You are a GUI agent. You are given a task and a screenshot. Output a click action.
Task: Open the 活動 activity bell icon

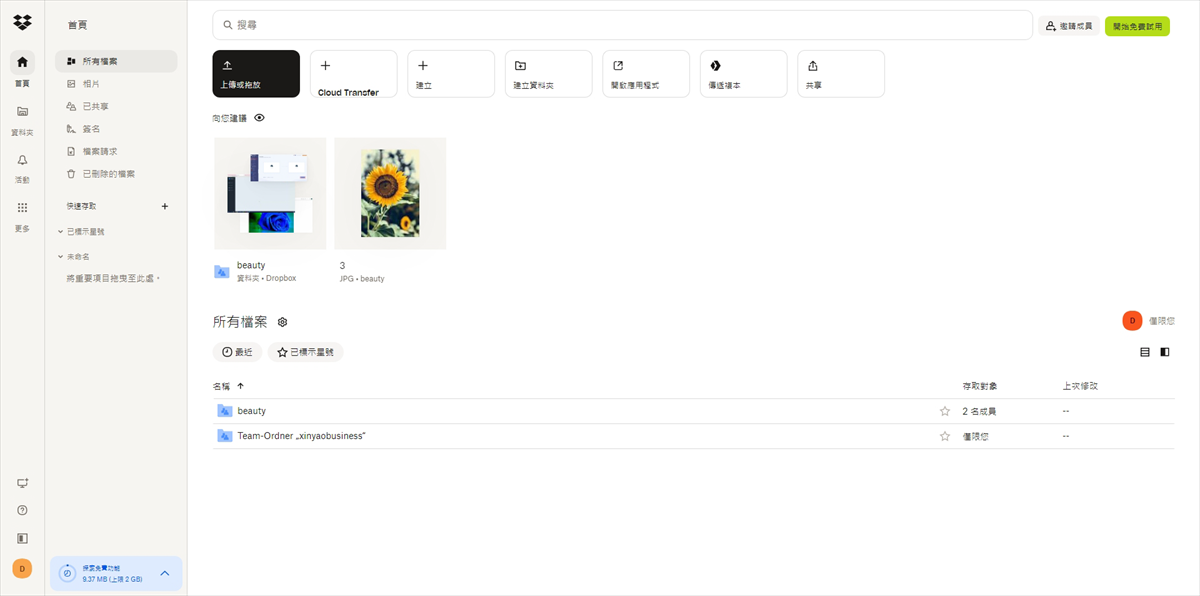[22, 159]
